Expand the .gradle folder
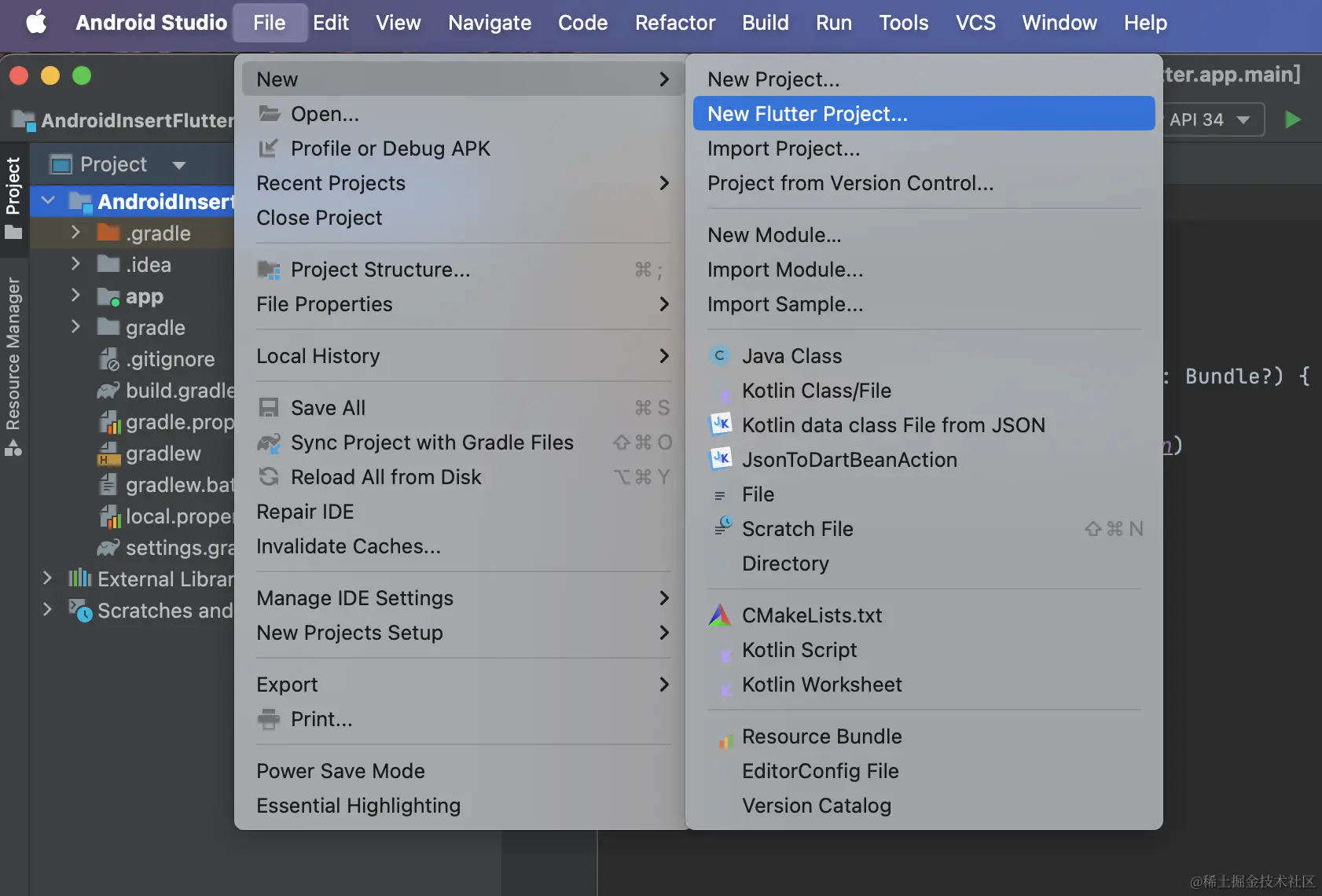This screenshot has width=1322, height=896. (75, 233)
